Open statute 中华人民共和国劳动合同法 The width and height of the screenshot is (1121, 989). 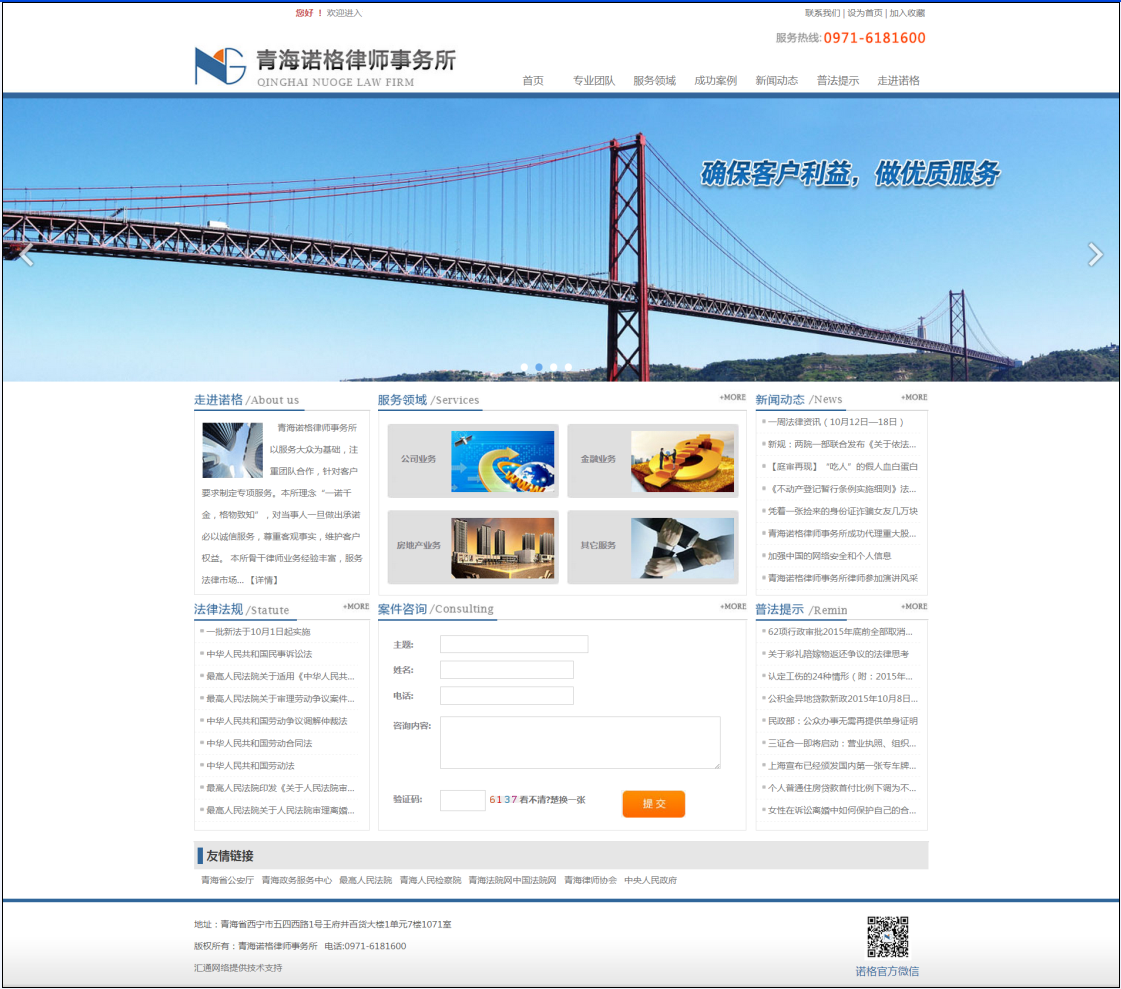[260, 743]
